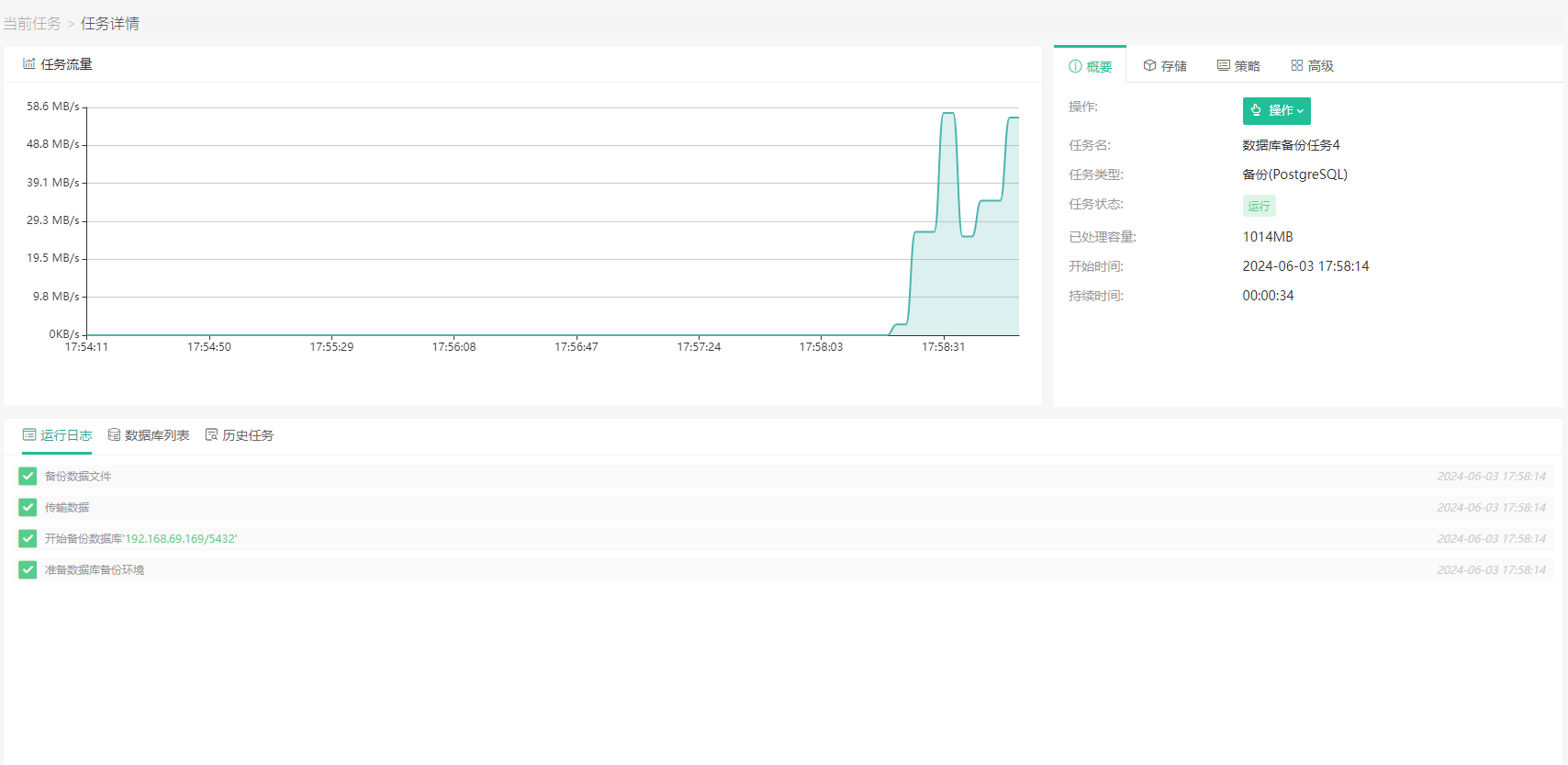Click green check of 开始备份数据库 log
This screenshot has height=765, width=1568.
28,538
